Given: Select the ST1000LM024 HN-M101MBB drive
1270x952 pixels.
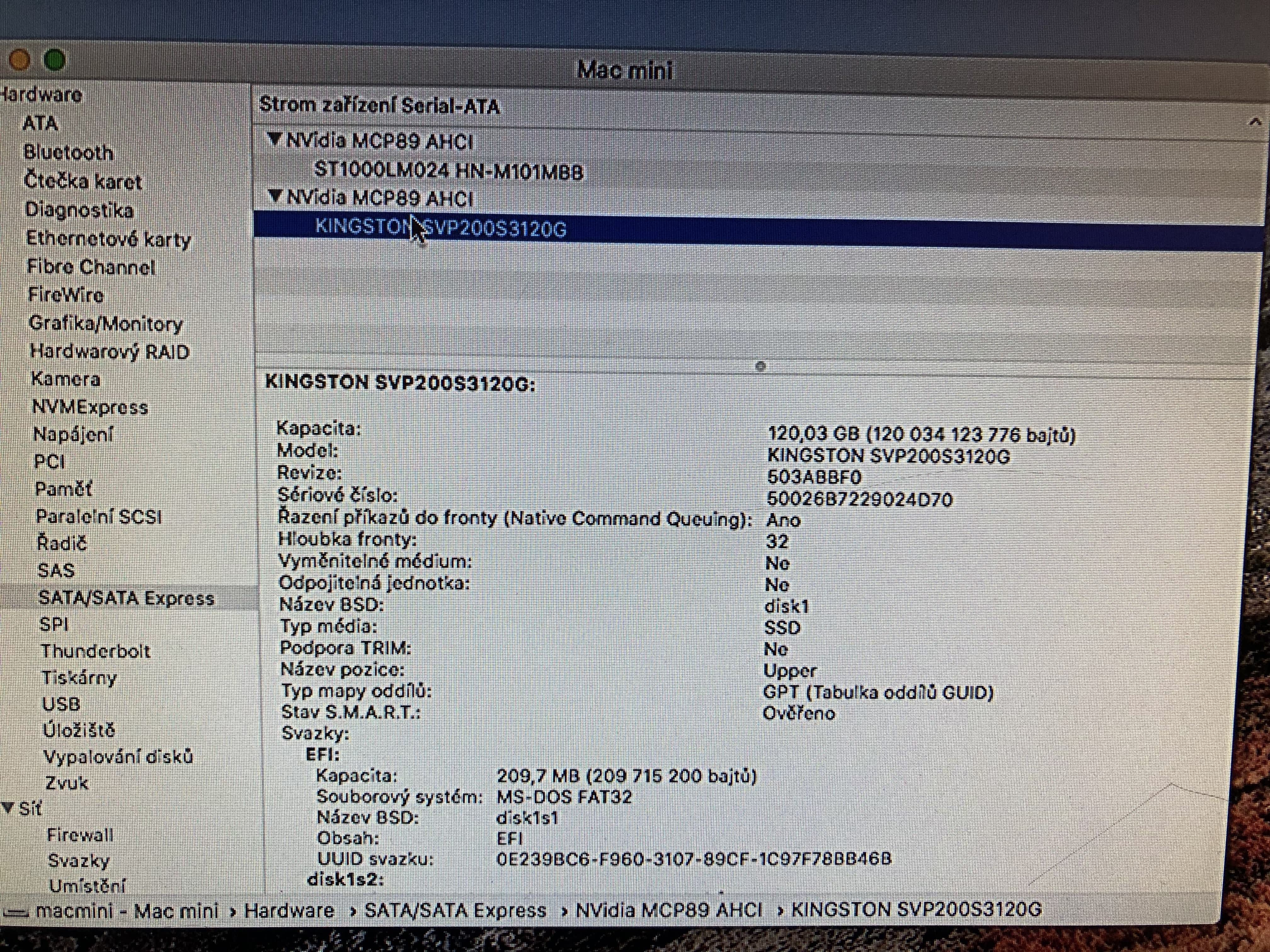Looking at the screenshot, I should click(x=449, y=171).
